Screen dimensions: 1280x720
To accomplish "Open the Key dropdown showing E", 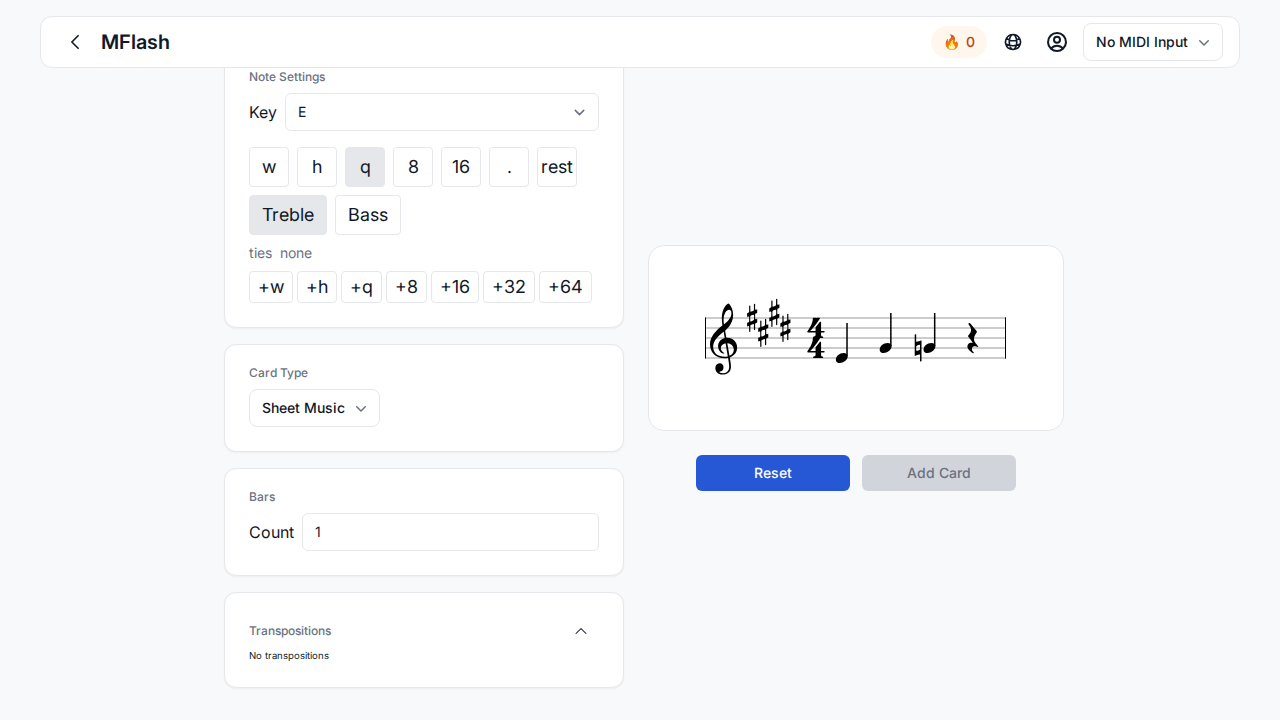I will [442, 112].
